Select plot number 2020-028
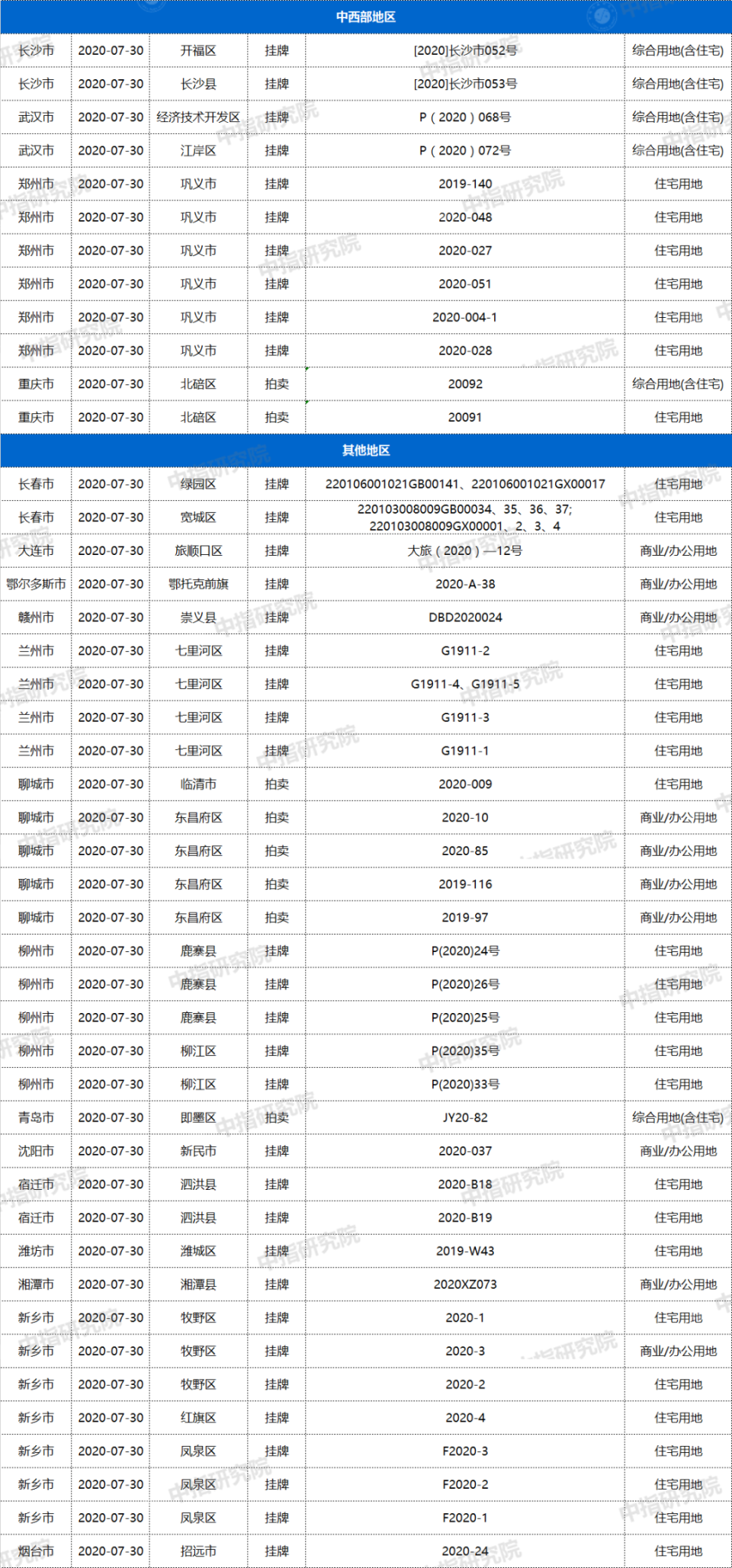732x1568 pixels. 465,351
